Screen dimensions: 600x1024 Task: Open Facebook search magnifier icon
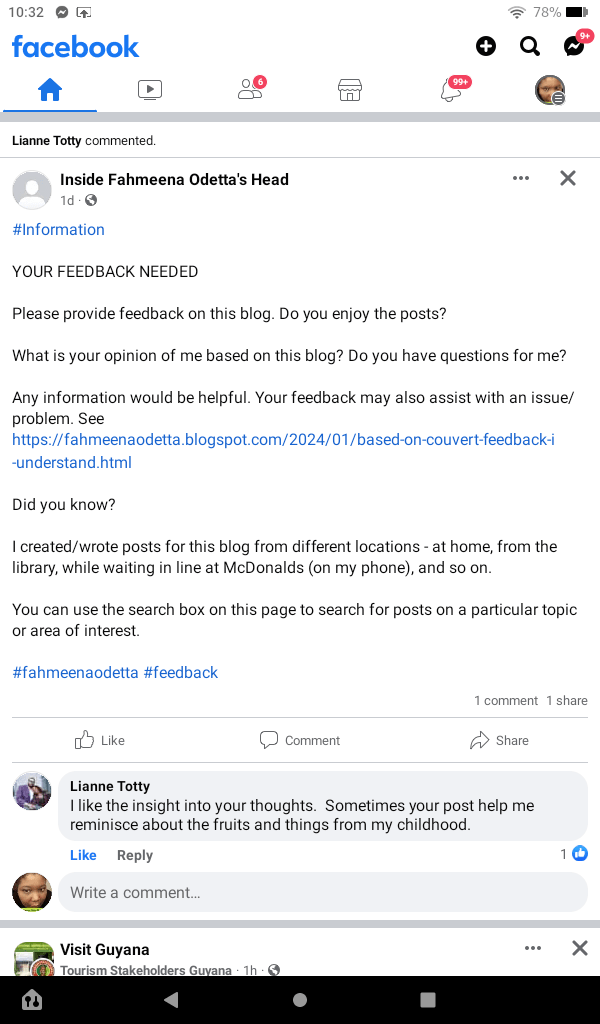coord(530,46)
